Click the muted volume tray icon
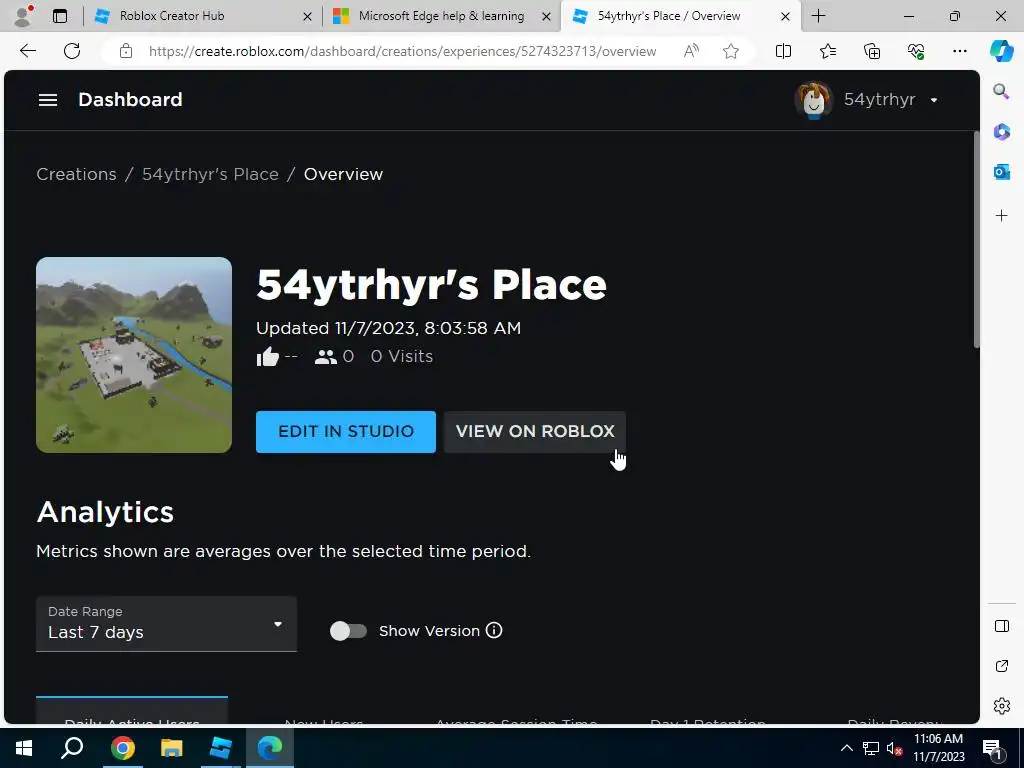 tap(893, 748)
